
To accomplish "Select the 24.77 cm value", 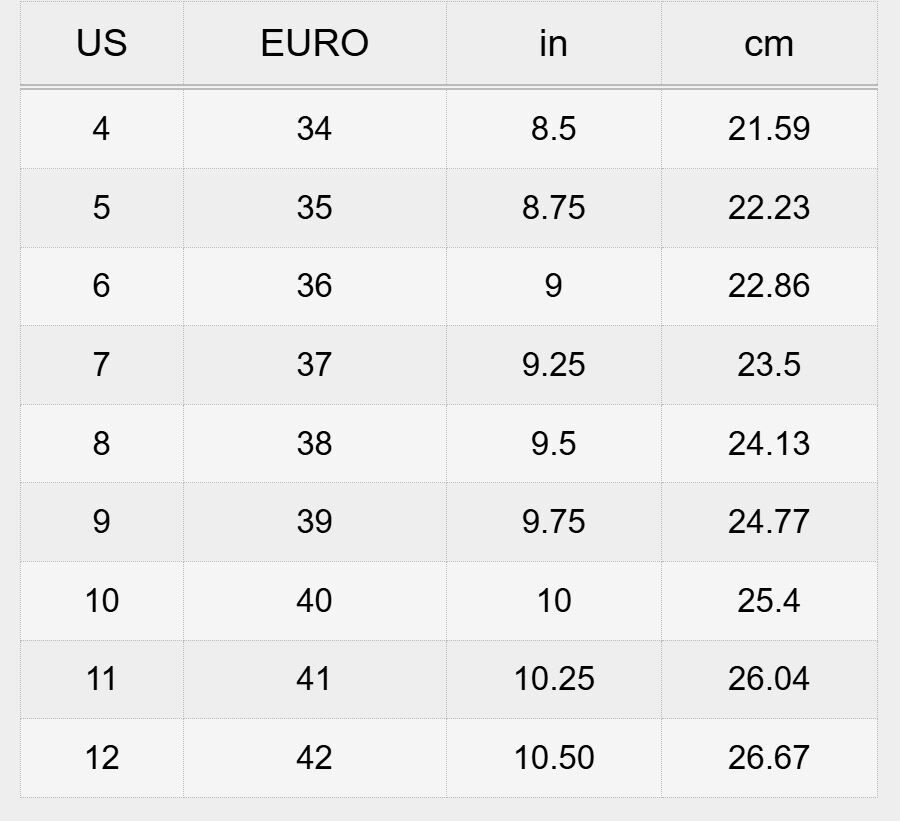I will (768, 522).
